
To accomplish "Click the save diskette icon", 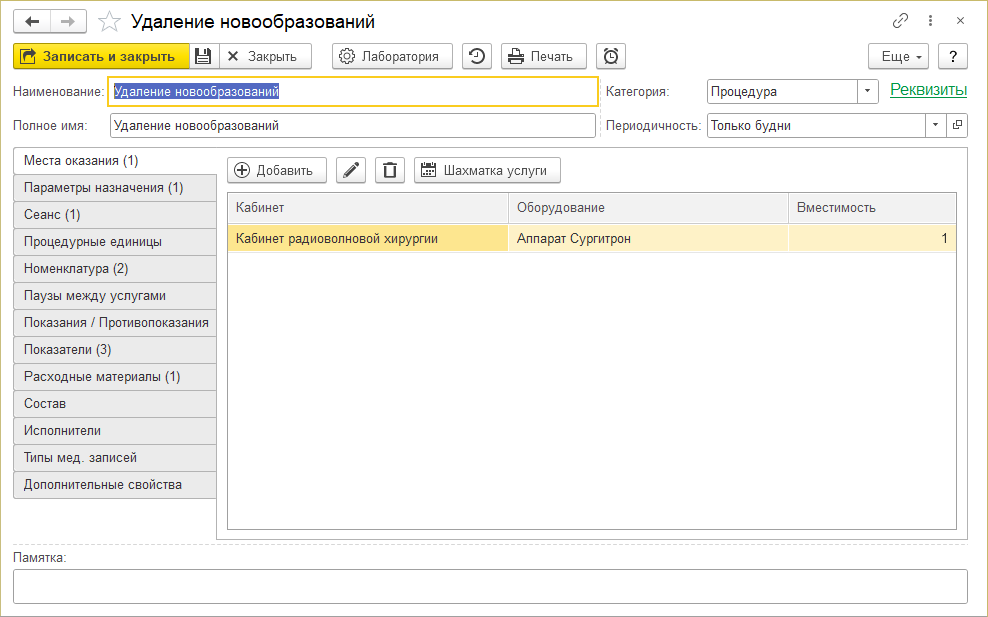I will [x=203, y=56].
